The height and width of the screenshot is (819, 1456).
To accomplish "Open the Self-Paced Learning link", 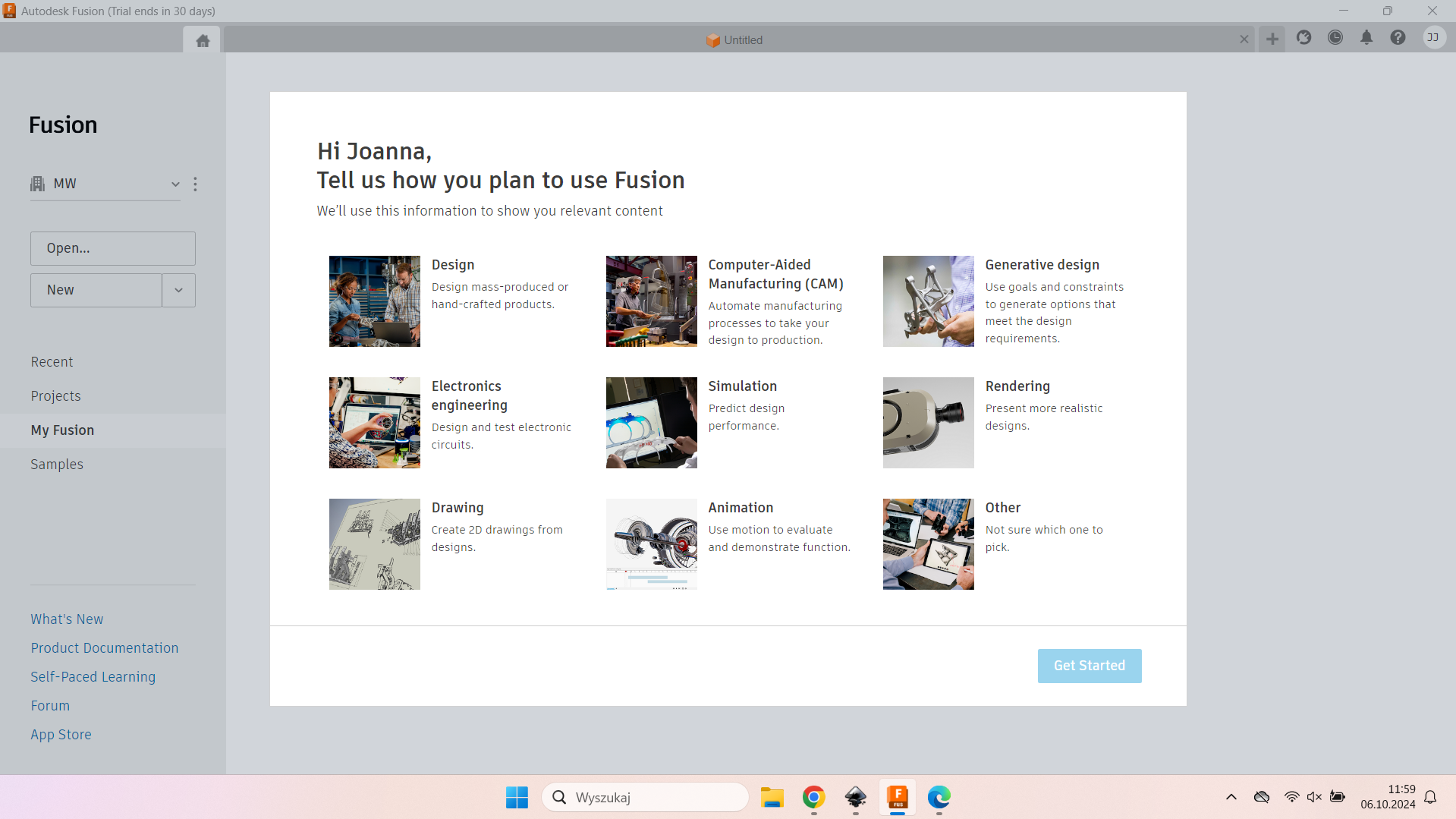I will pos(93,677).
